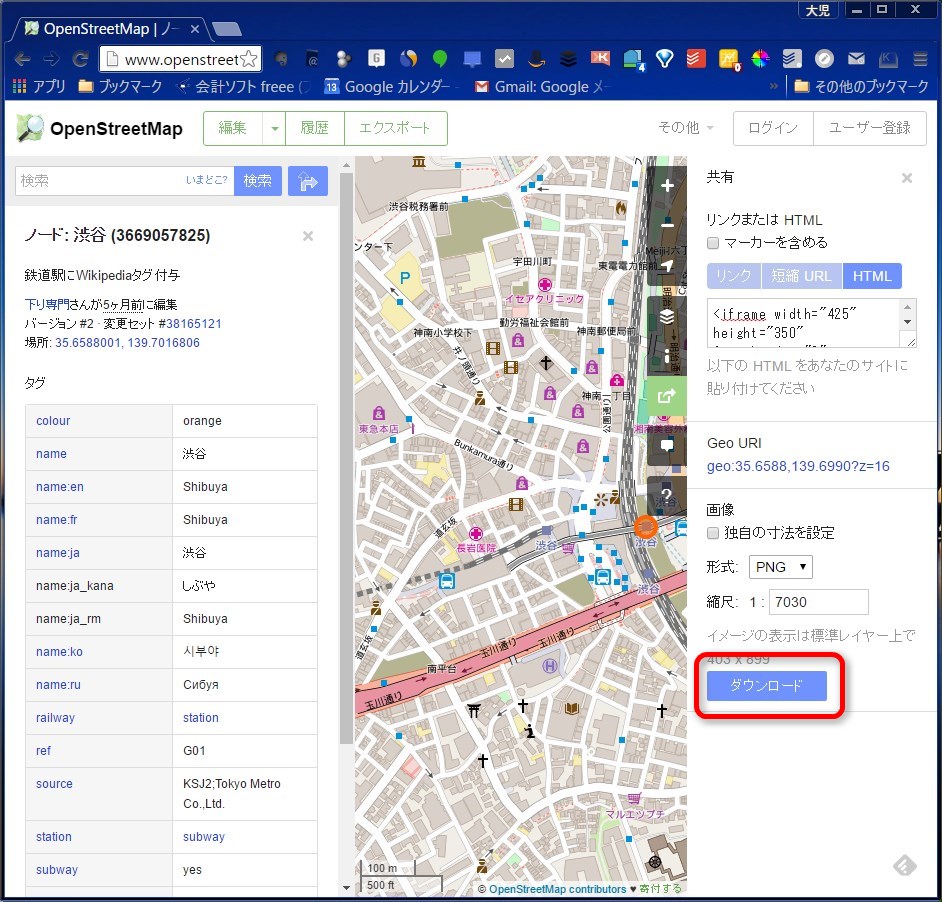Click the browser address bar
Viewport: 942px width, 902px height.
pyautogui.click(x=181, y=59)
